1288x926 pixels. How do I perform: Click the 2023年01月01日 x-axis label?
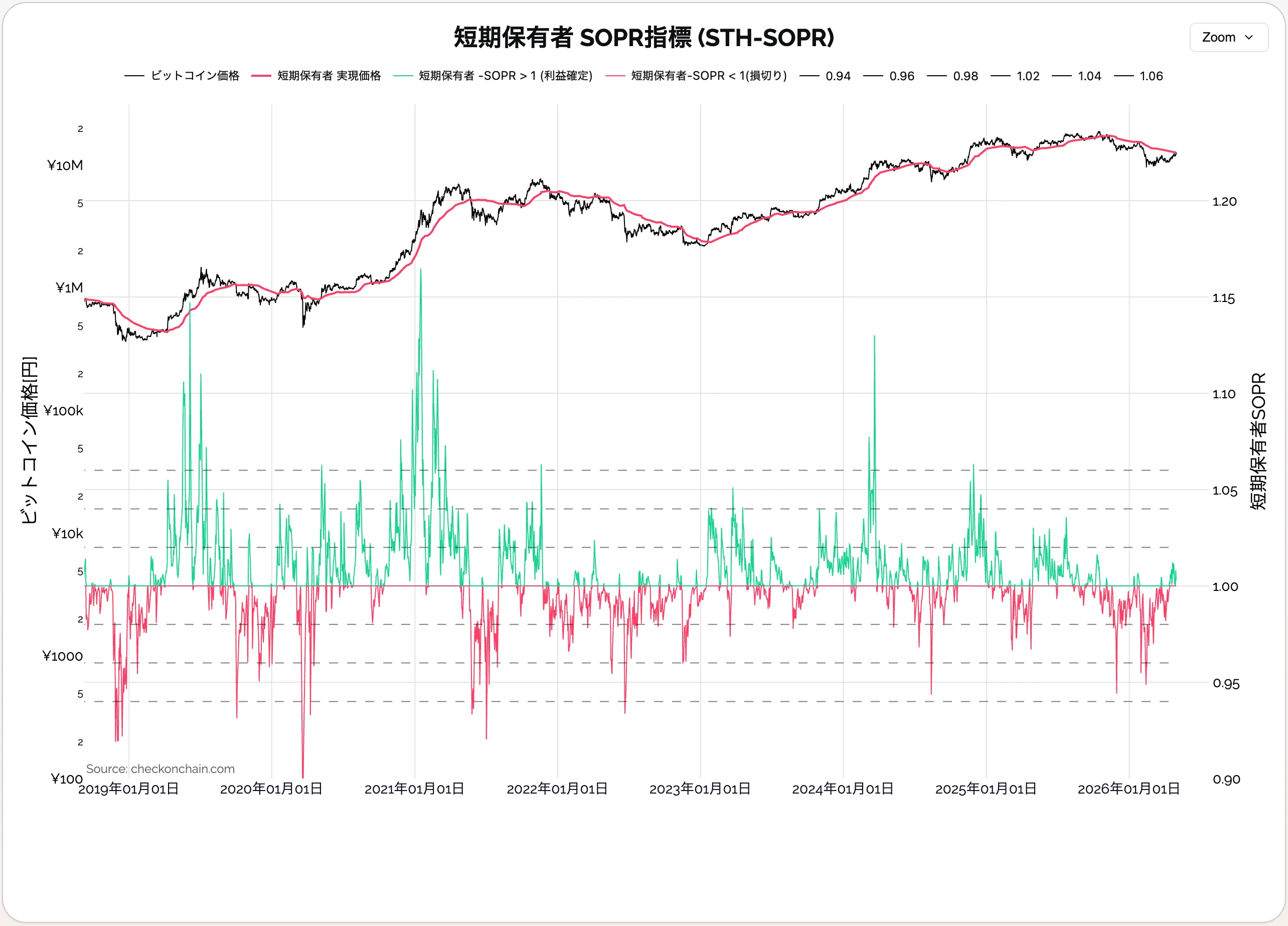coord(700,789)
